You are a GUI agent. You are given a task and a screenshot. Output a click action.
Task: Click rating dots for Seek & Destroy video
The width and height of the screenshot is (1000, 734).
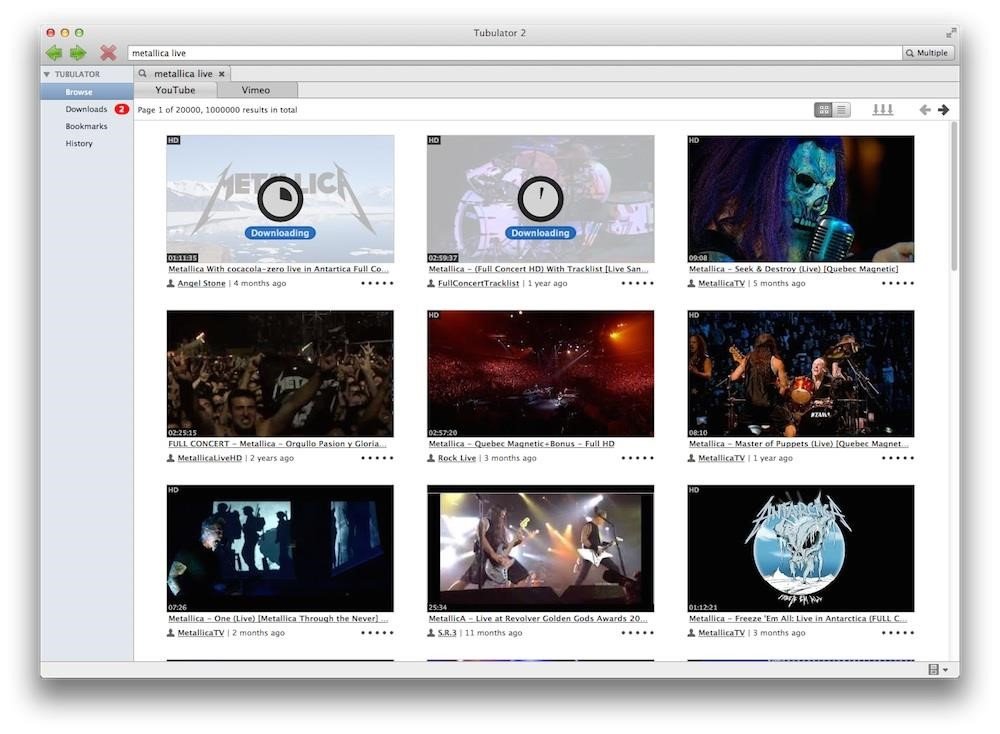click(x=898, y=283)
